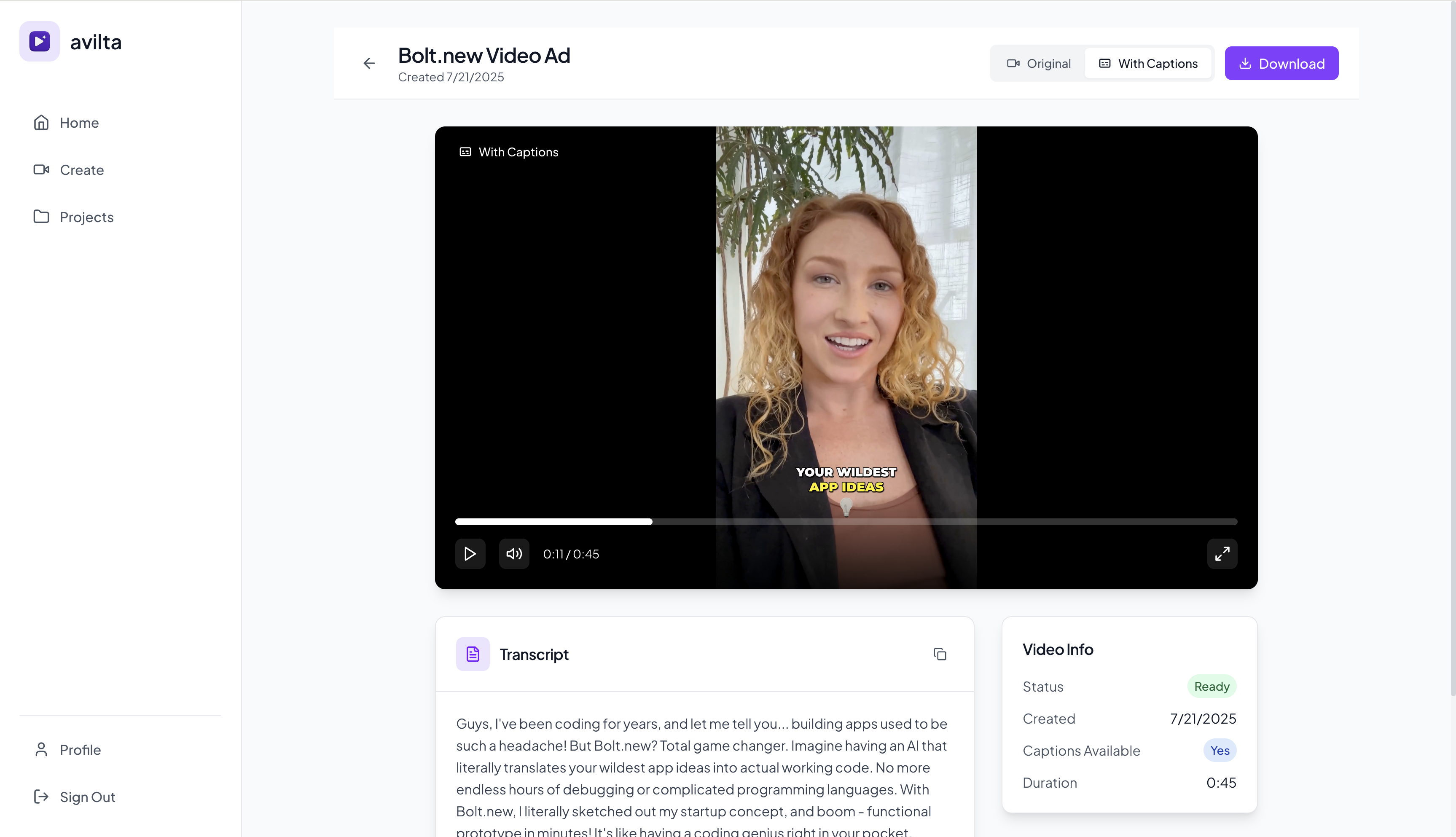Image resolution: width=1456 pixels, height=837 pixels.
Task: Click the video frame thumbnail
Action: pos(846,322)
